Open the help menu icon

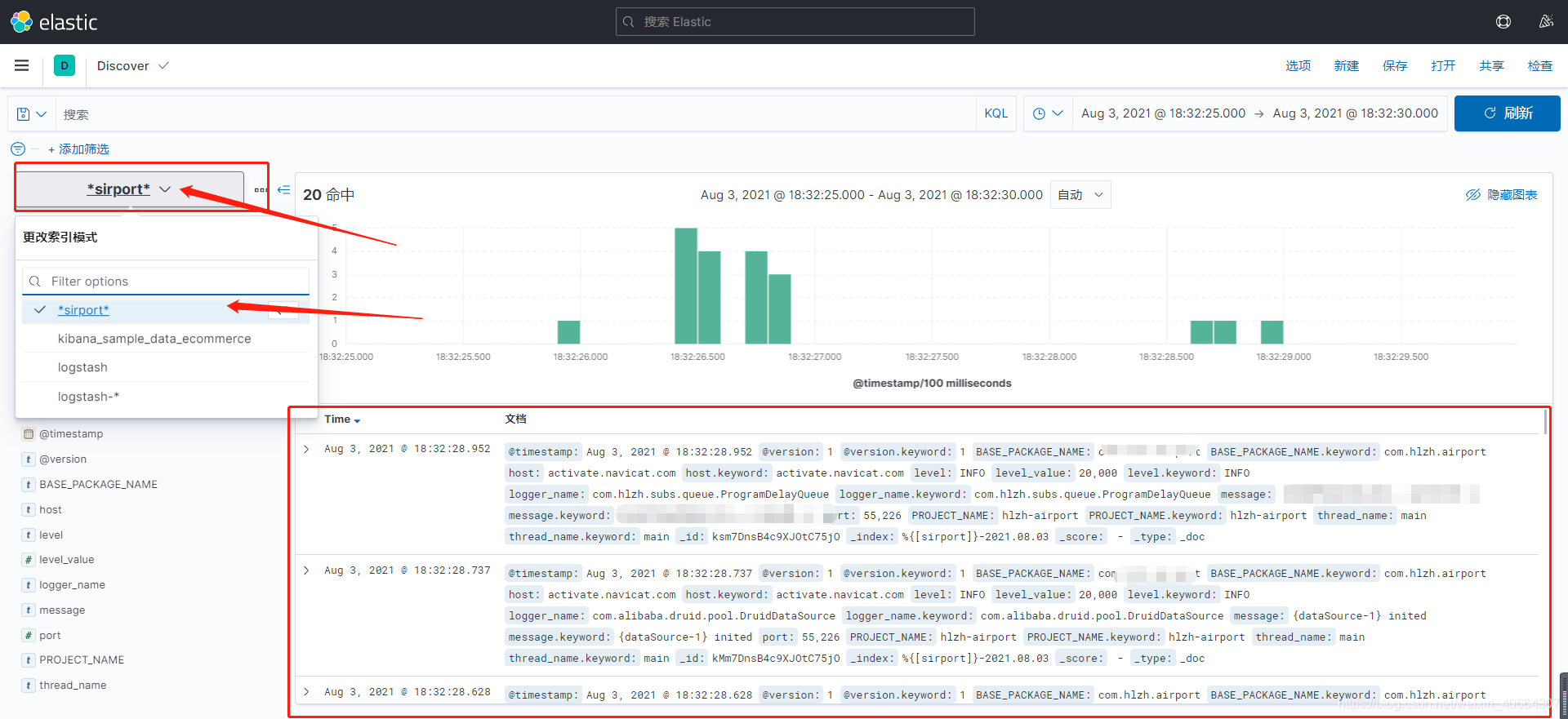tap(1503, 22)
